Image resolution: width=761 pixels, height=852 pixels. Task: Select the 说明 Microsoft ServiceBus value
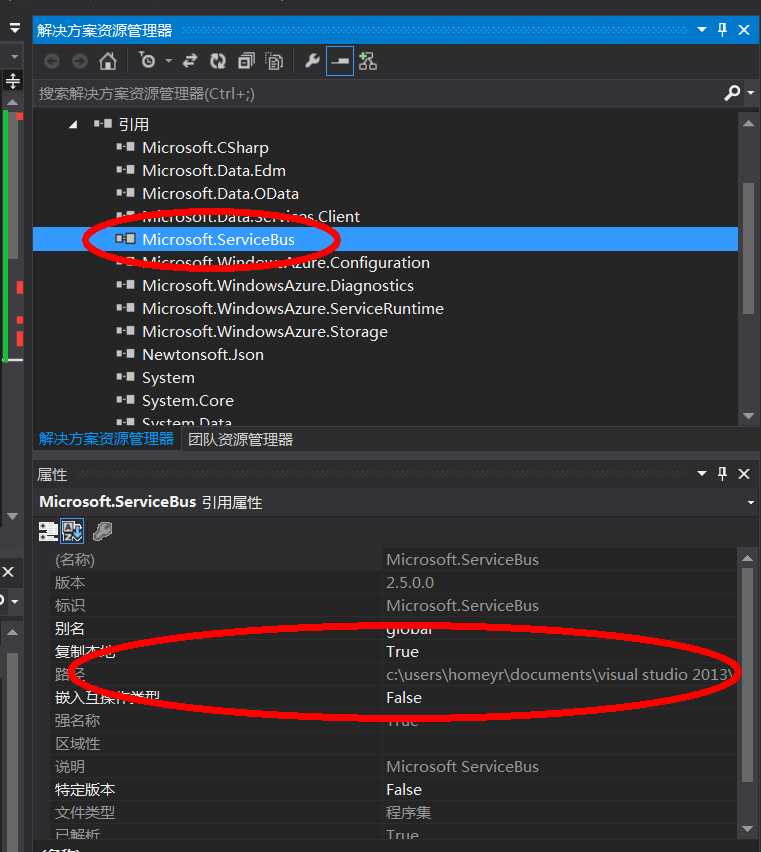click(462, 767)
